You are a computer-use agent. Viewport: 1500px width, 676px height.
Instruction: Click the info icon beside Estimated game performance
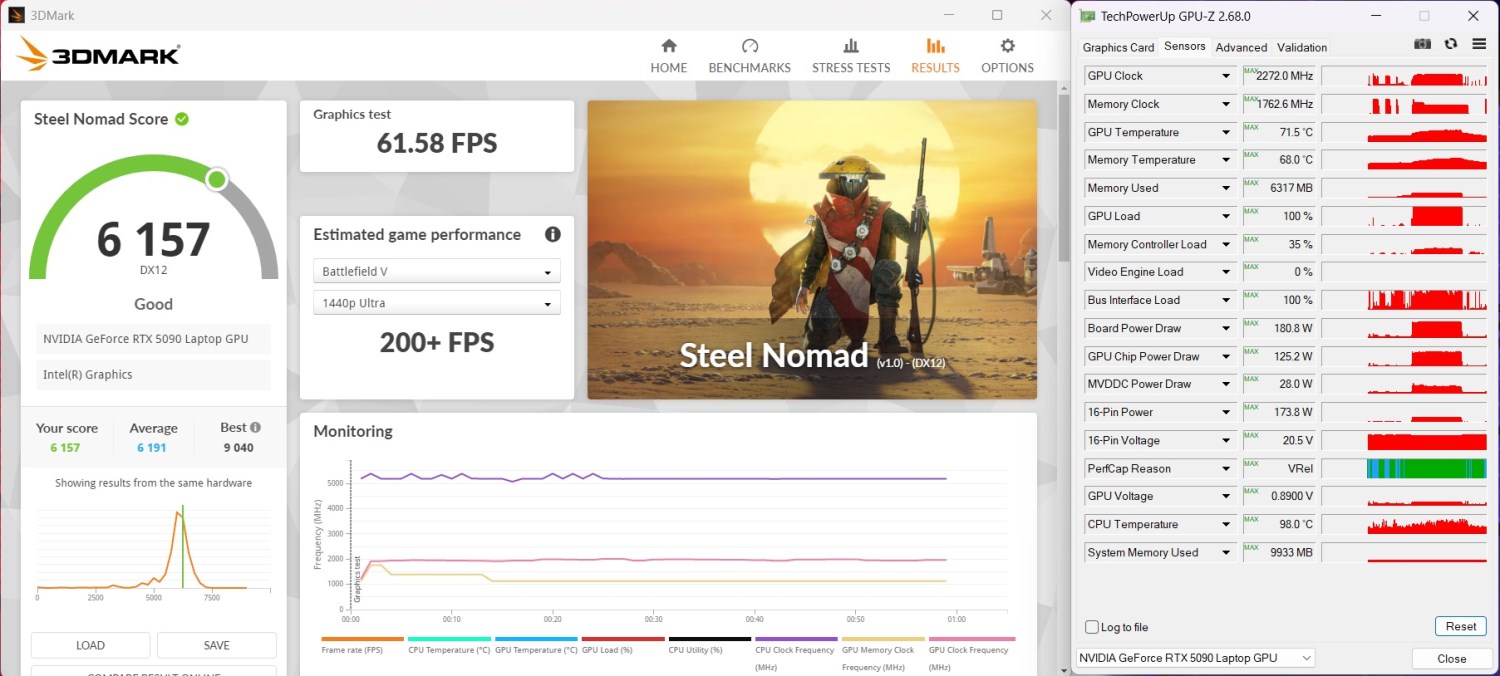point(552,234)
